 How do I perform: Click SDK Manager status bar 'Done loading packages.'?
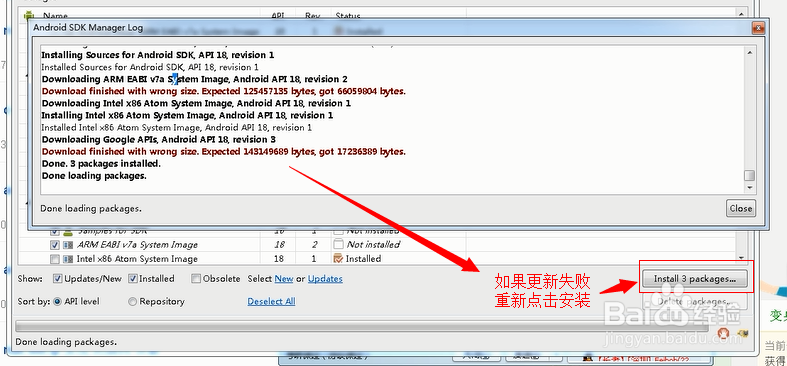(66, 342)
